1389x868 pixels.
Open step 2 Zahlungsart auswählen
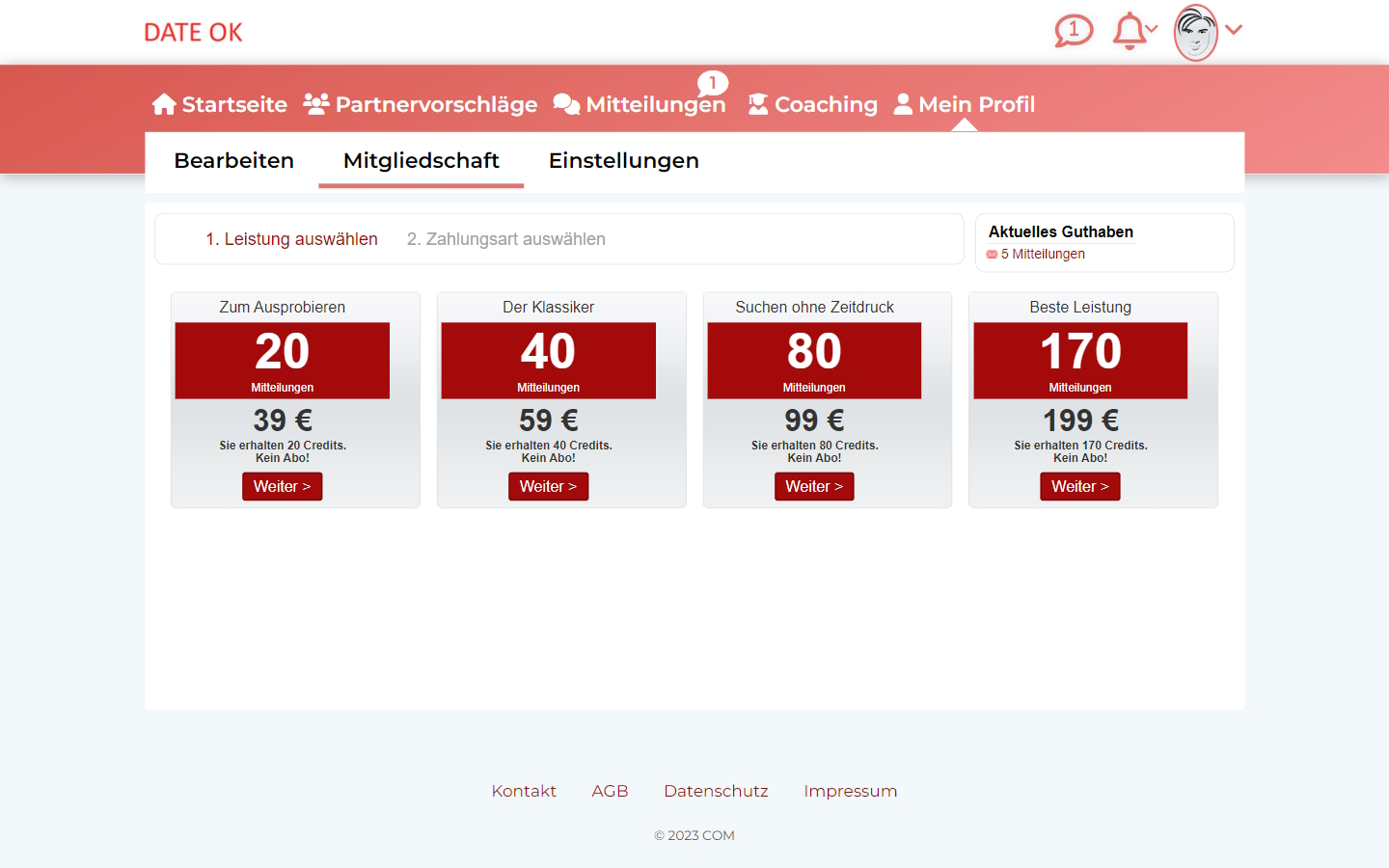505,238
